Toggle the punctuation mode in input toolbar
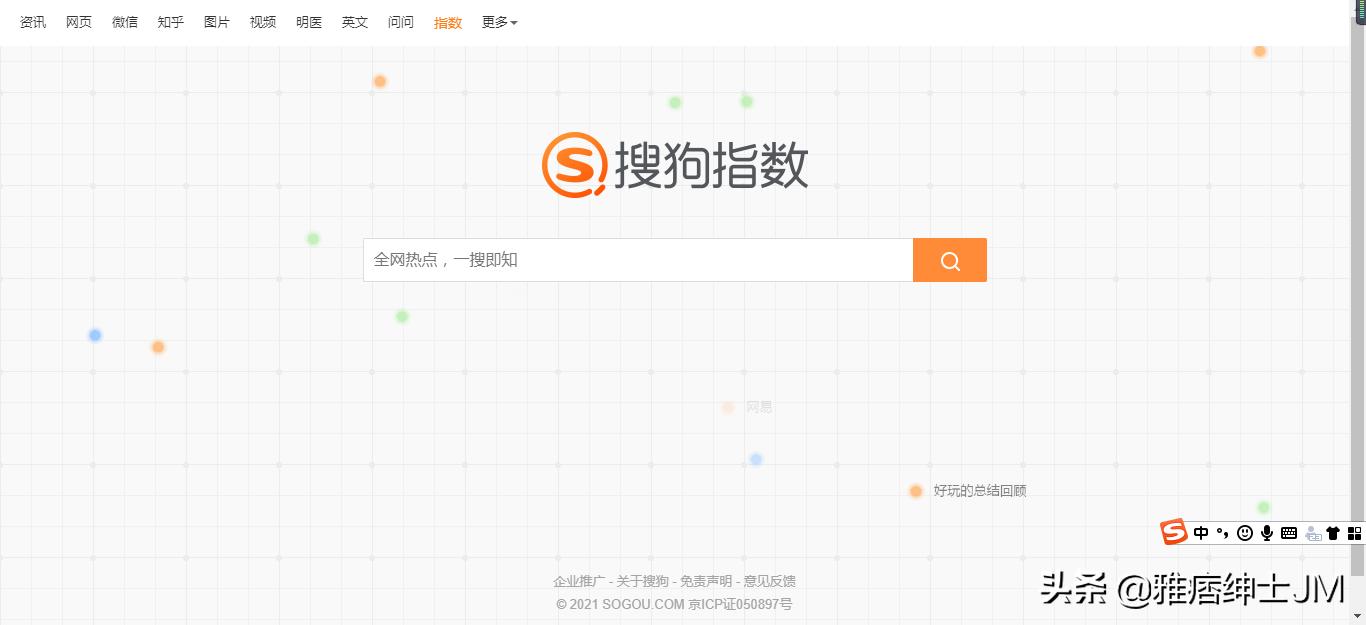Image resolution: width=1366 pixels, height=625 pixels. point(1222,533)
